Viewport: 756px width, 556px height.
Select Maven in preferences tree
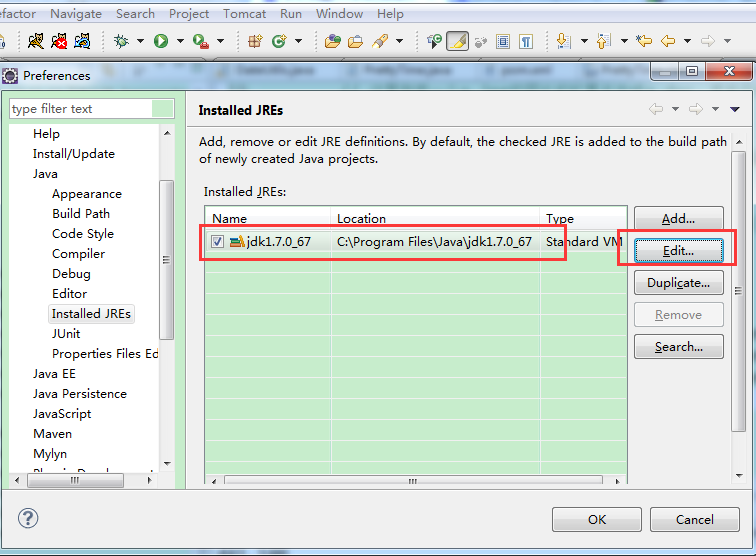tap(52, 434)
